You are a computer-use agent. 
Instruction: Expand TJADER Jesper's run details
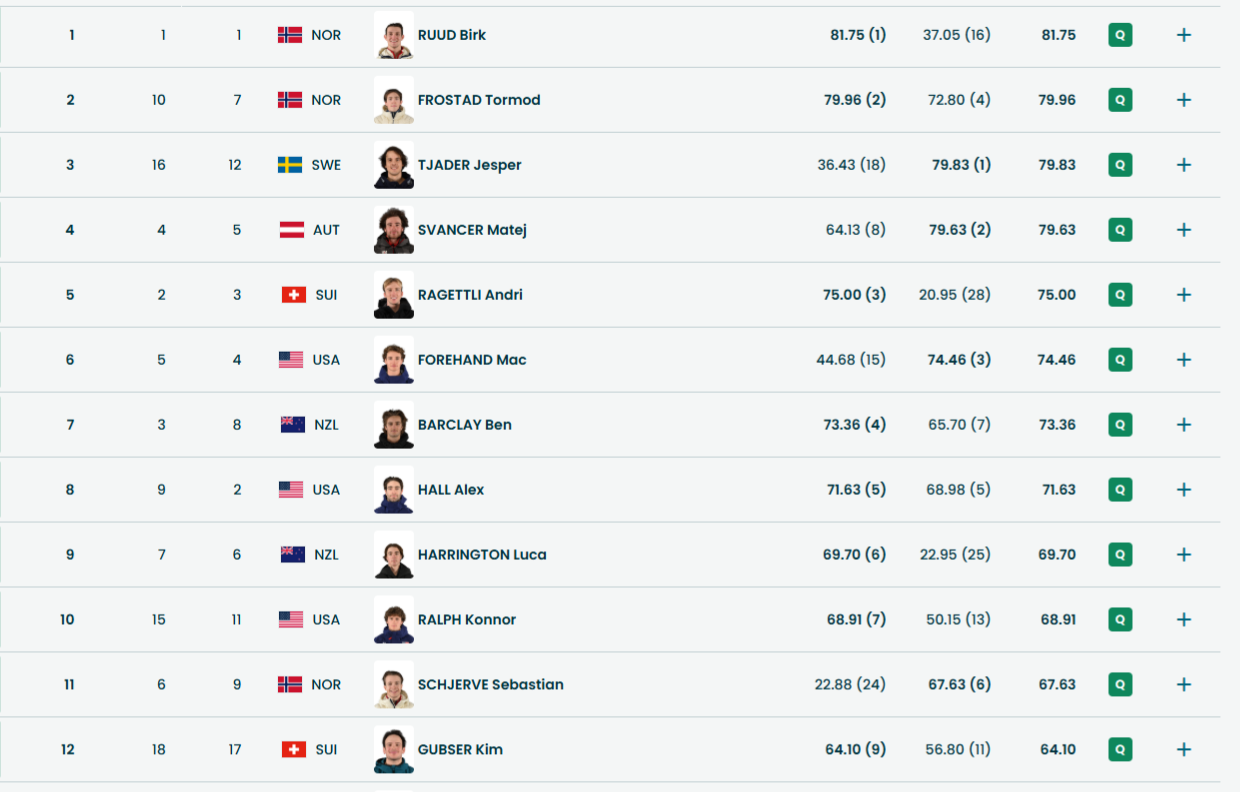(x=1184, y=165)
